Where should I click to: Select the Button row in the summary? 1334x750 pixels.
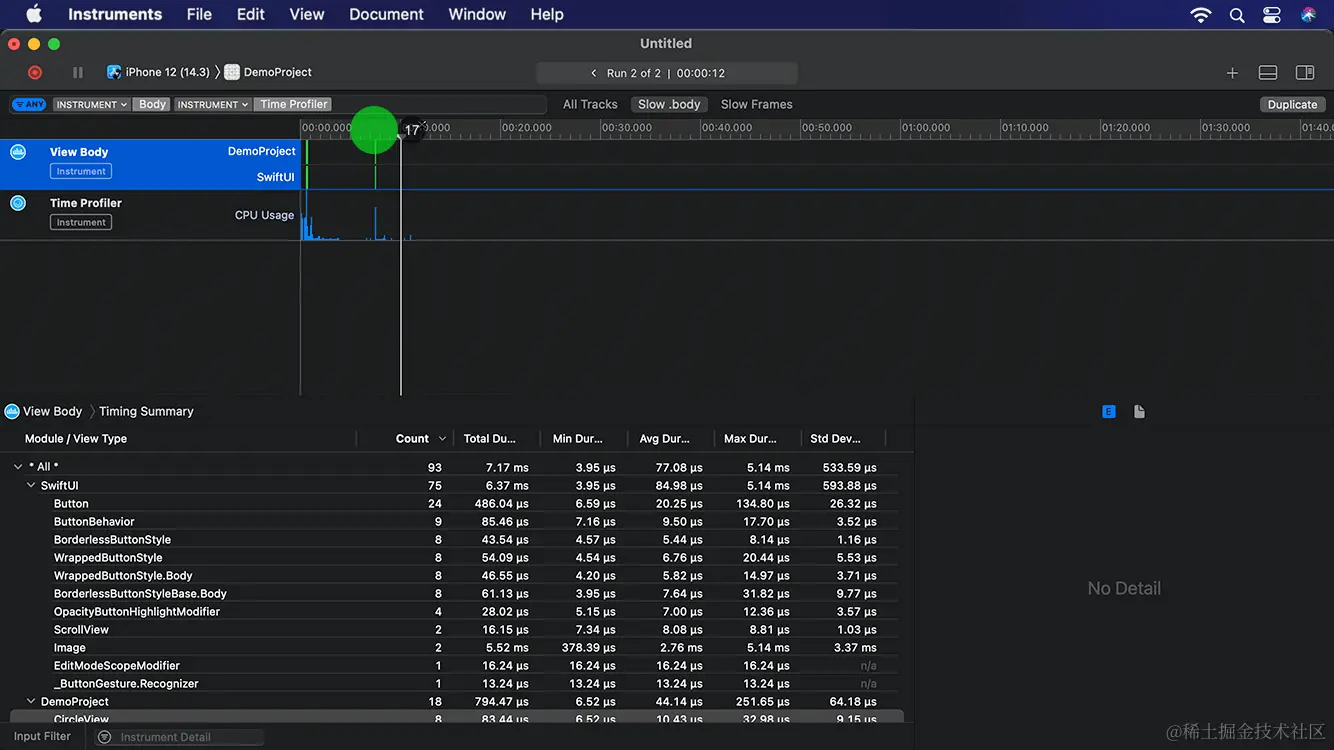455,504
